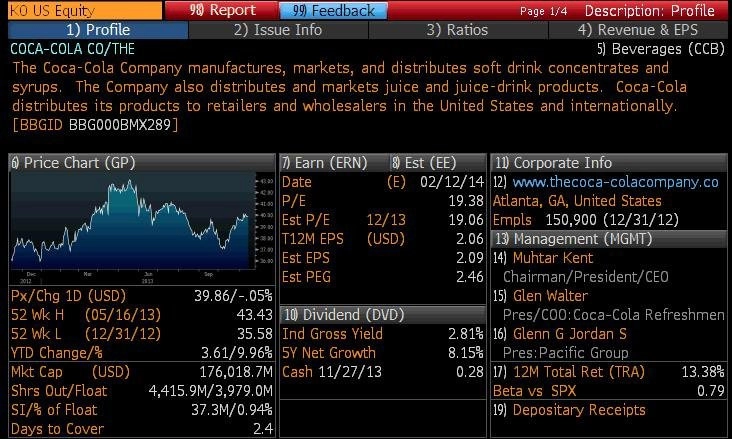Screen dimensions: 732x439
Task: Open the 99) Feedback button
Action: tap(333, 10)
